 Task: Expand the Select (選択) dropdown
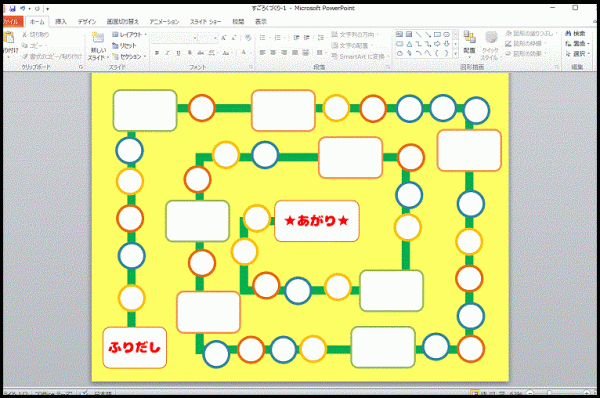[x=578, y=54]
